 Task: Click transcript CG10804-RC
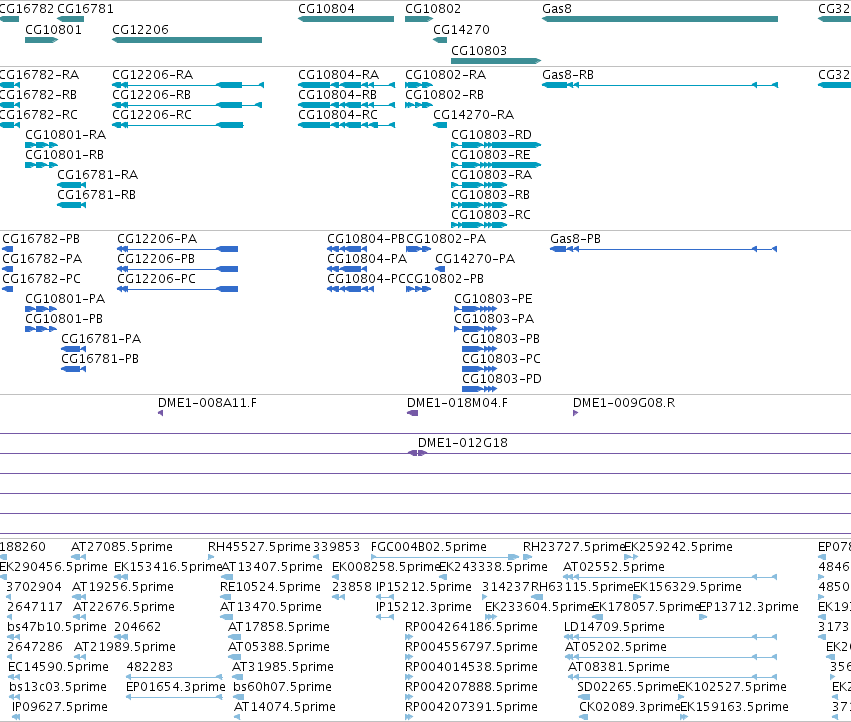point(338,115)
